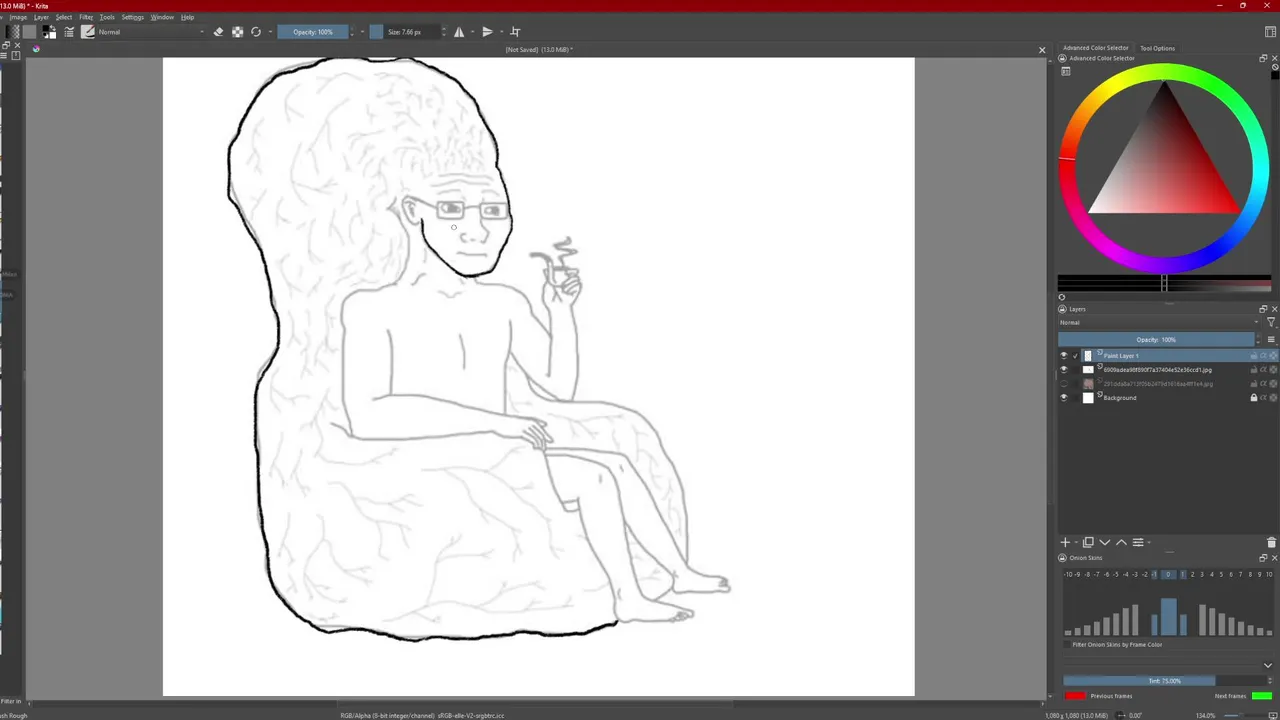
Task: Toggle horizontal mirror tool
Action: point(459,32)
